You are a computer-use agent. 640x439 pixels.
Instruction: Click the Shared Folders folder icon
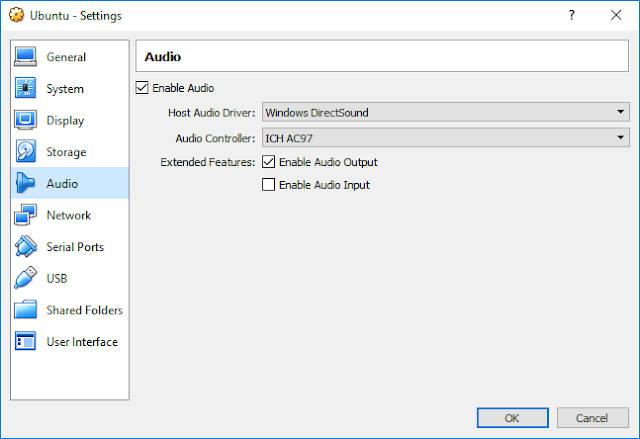coord(25,310)
